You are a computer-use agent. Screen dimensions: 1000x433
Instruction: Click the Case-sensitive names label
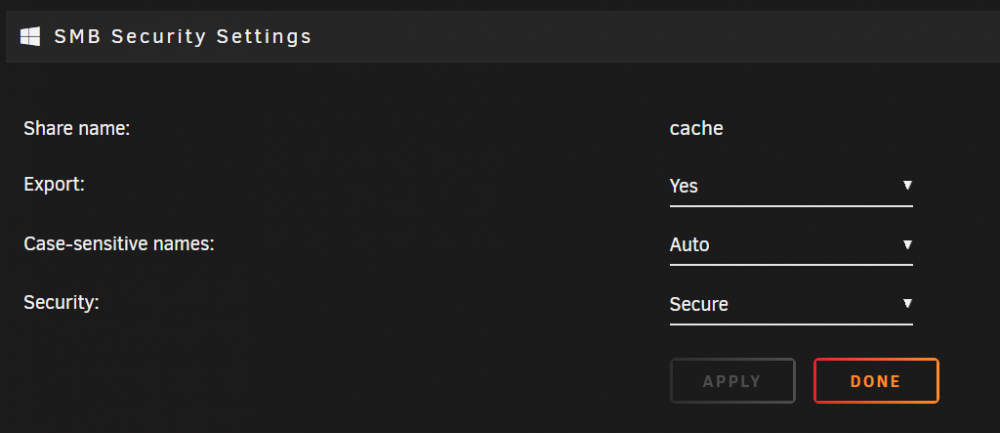click(119, 244)
